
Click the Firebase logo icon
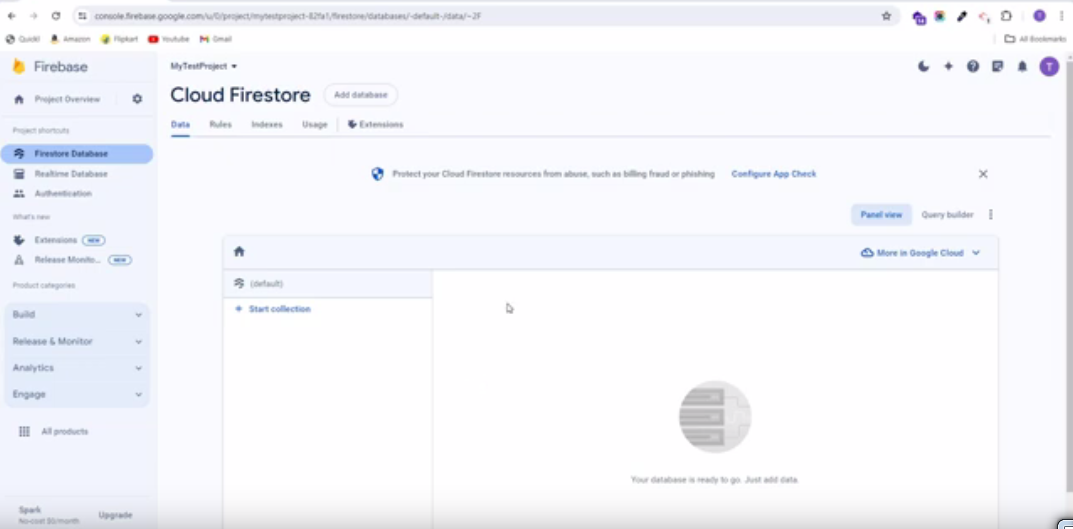pyautogui.click(x=18, y=66)
